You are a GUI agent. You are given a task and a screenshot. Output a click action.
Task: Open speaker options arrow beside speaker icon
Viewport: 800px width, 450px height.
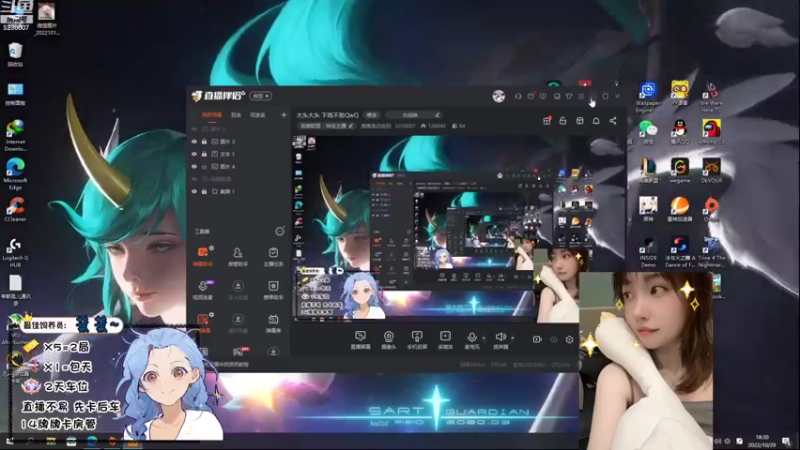(x=512, y=338)
